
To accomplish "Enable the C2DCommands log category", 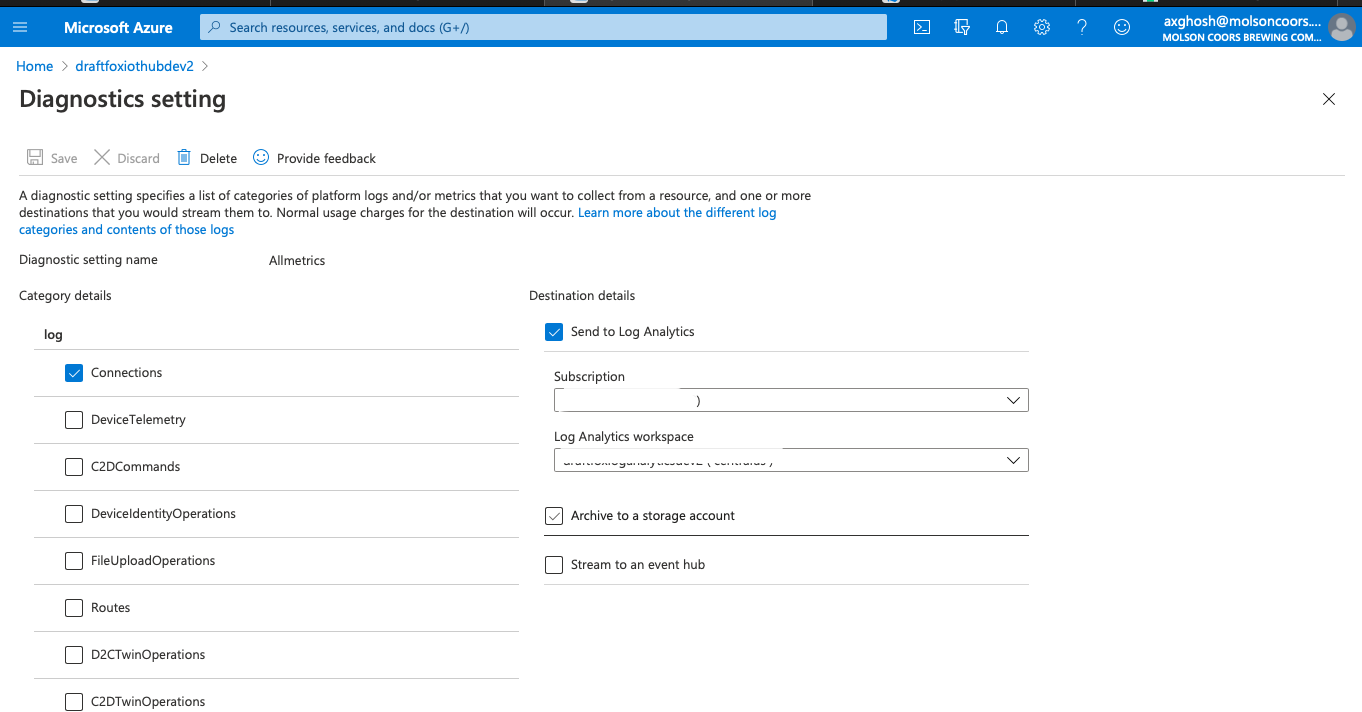I will click(x=74, y=467).
